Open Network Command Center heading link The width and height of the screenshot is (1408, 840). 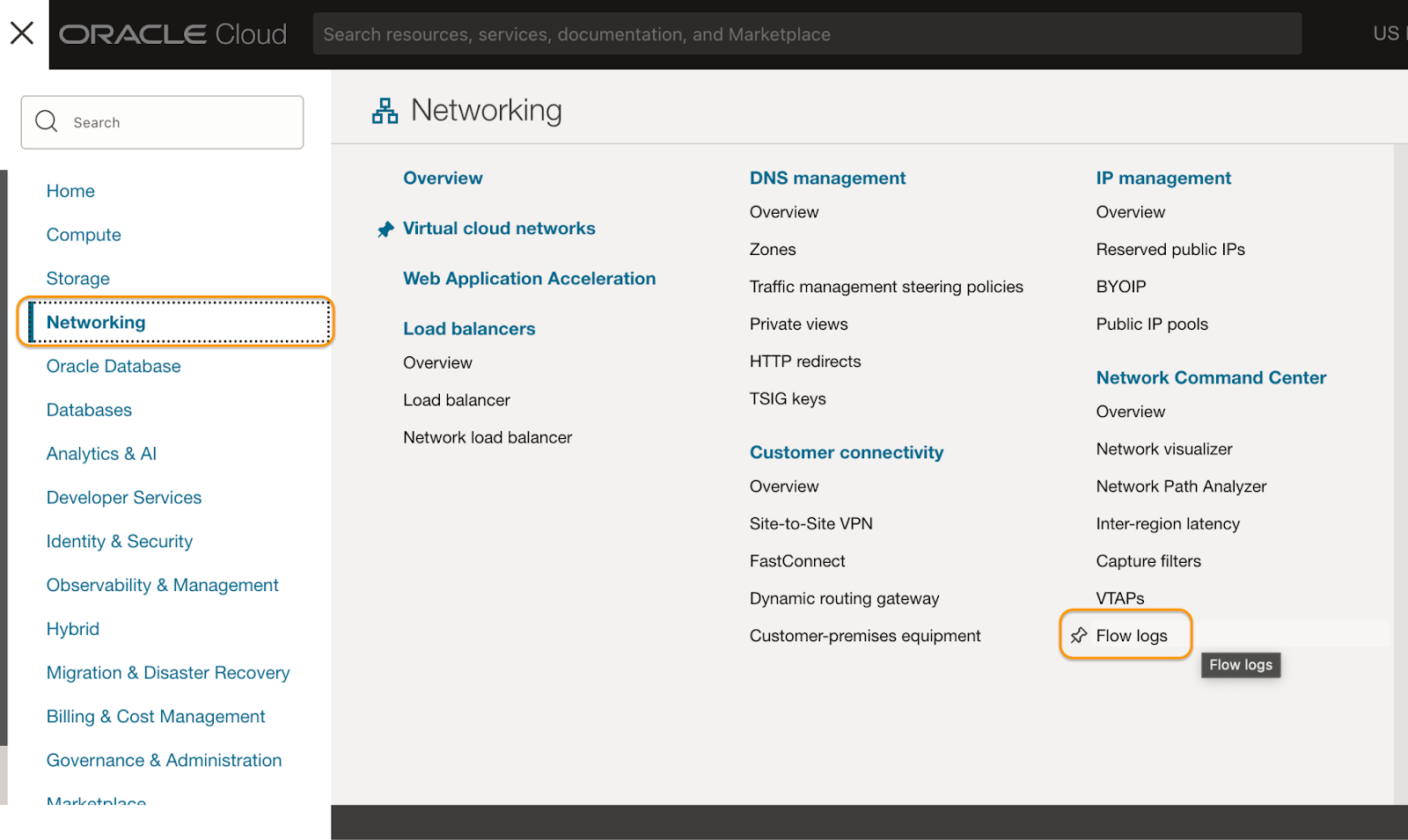pos(1211,377)
